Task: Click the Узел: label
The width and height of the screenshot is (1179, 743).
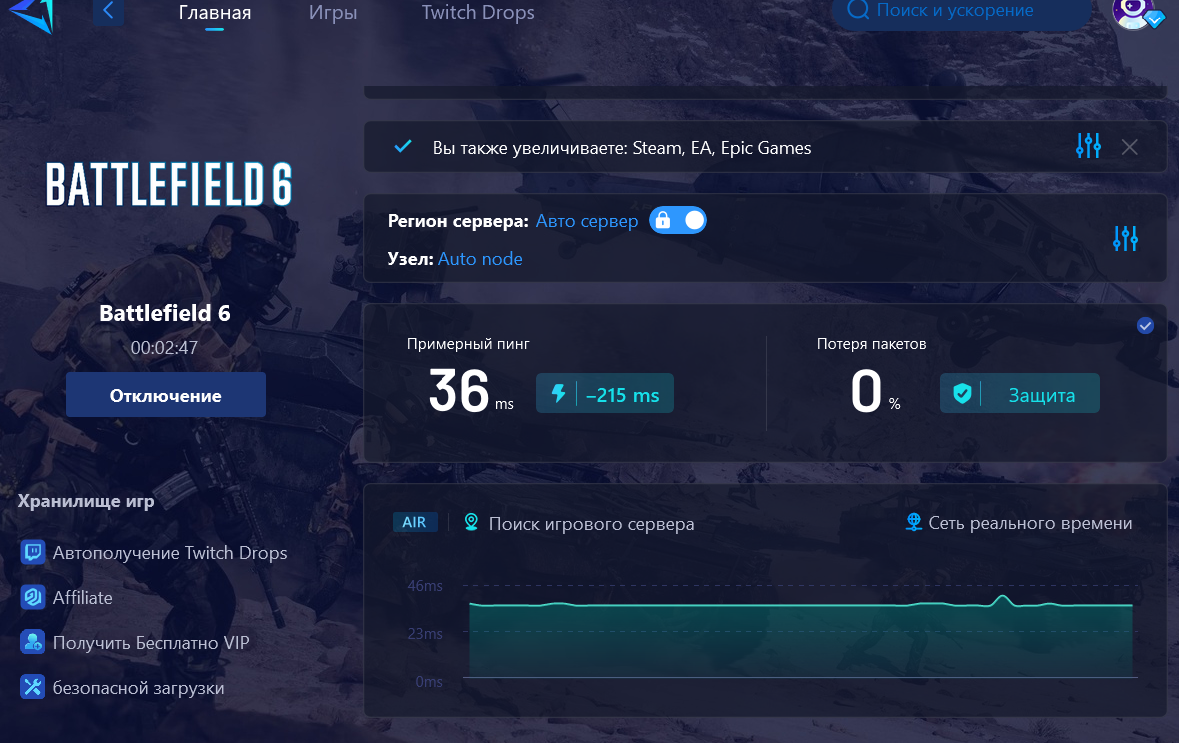Action: pos(410,259)
